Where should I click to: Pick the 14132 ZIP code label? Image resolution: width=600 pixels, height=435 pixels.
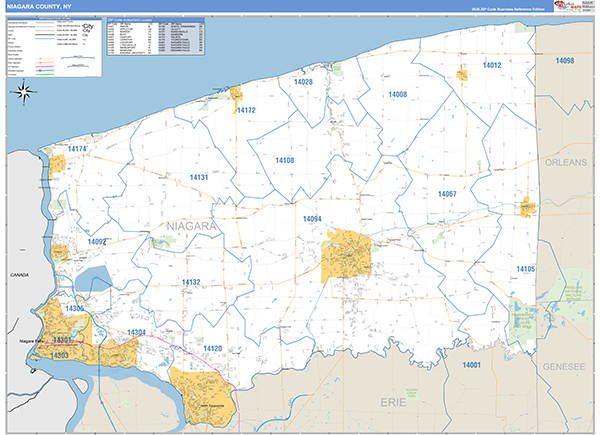[191, 282]
